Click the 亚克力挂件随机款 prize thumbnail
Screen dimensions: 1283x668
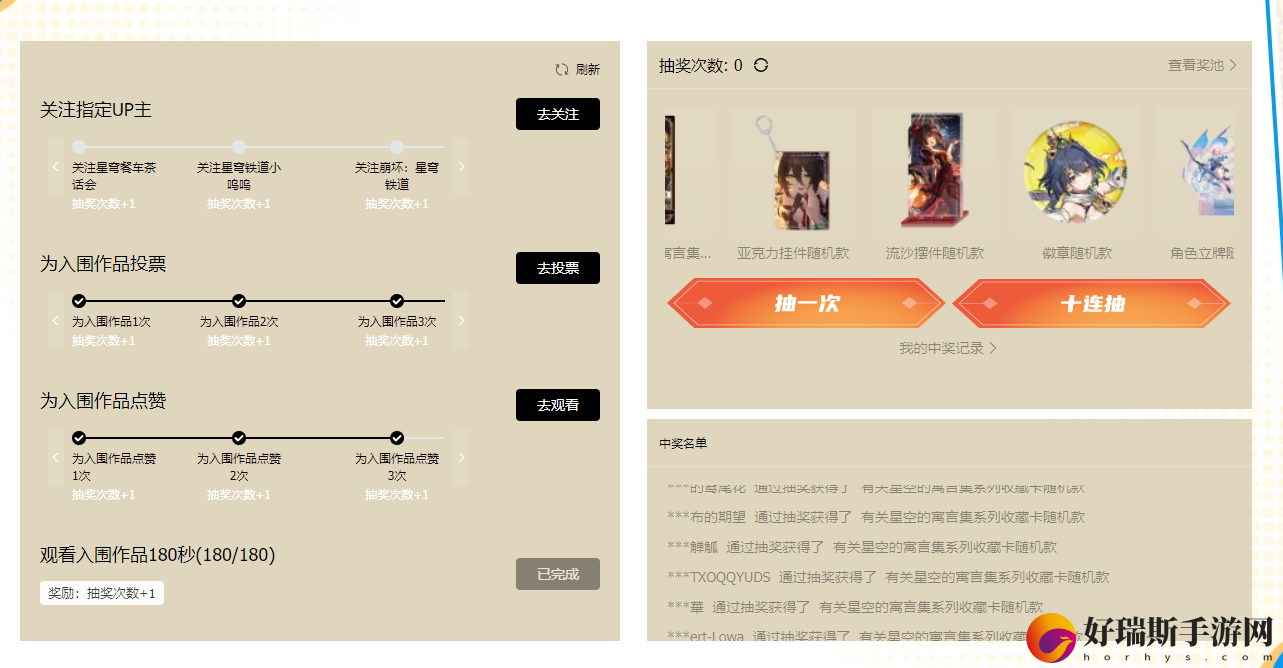click(793, 171)
